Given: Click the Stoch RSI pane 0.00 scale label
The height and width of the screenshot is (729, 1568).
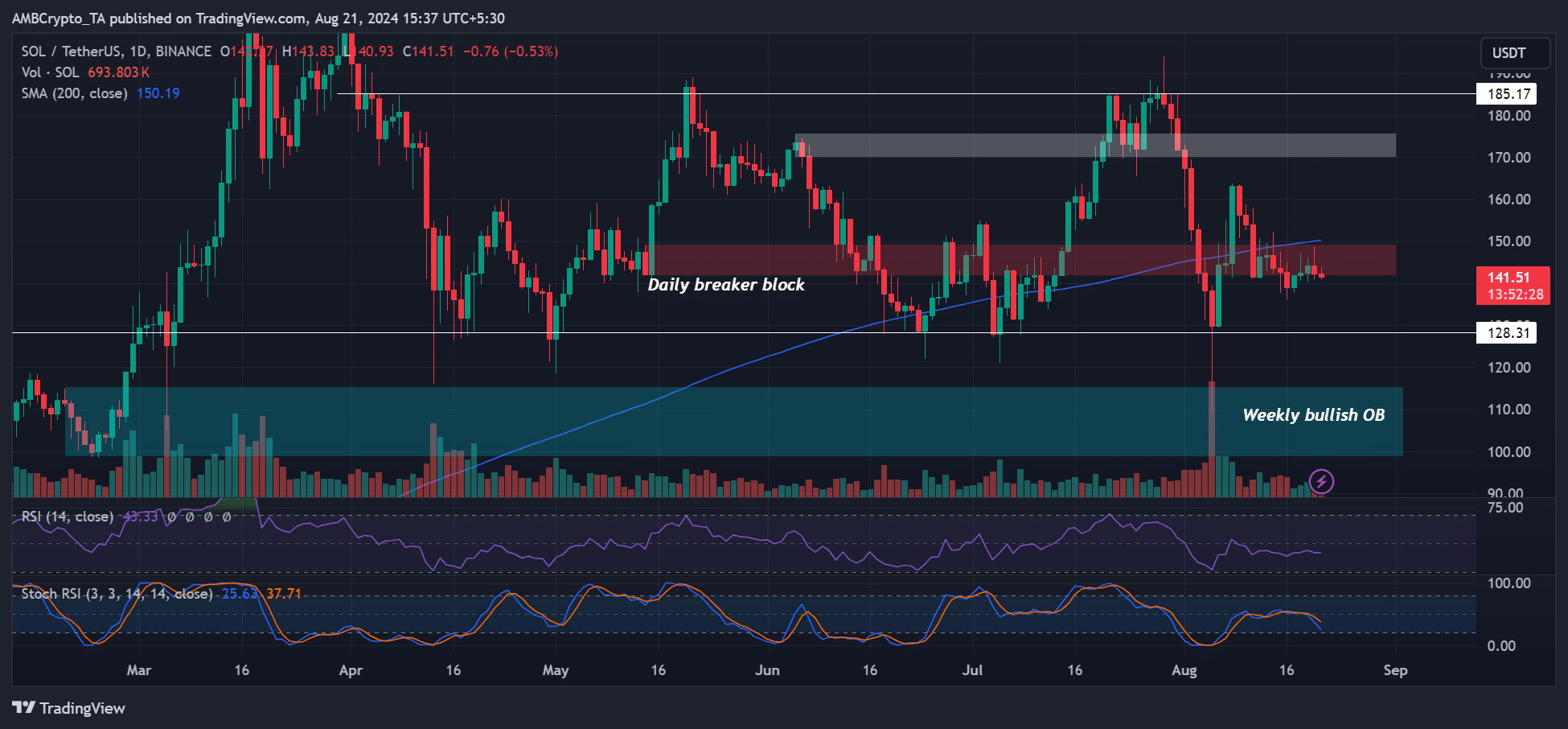Looking at the screenshot, I should 1501,646.
